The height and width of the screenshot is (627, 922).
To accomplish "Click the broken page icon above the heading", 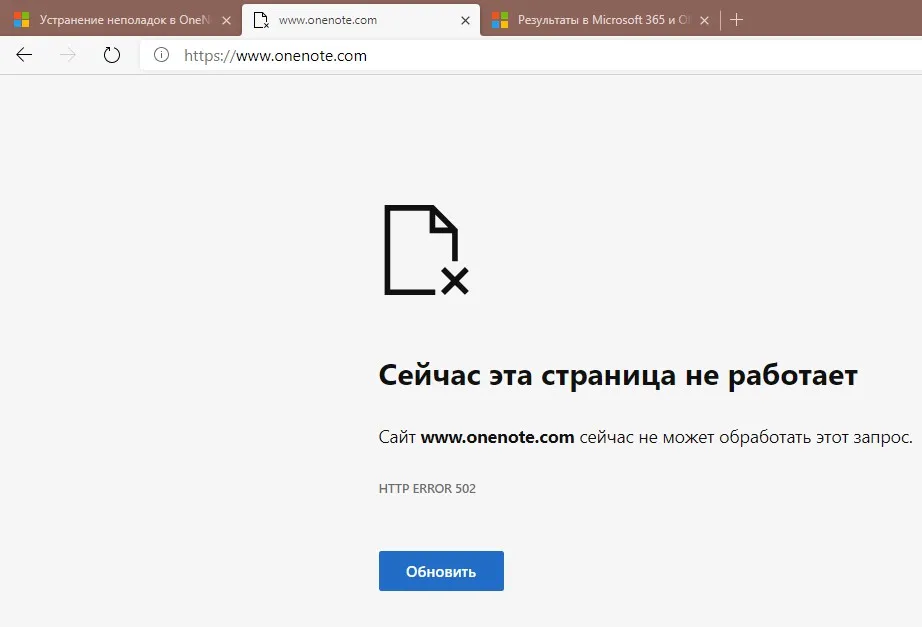I will [426, 250].
